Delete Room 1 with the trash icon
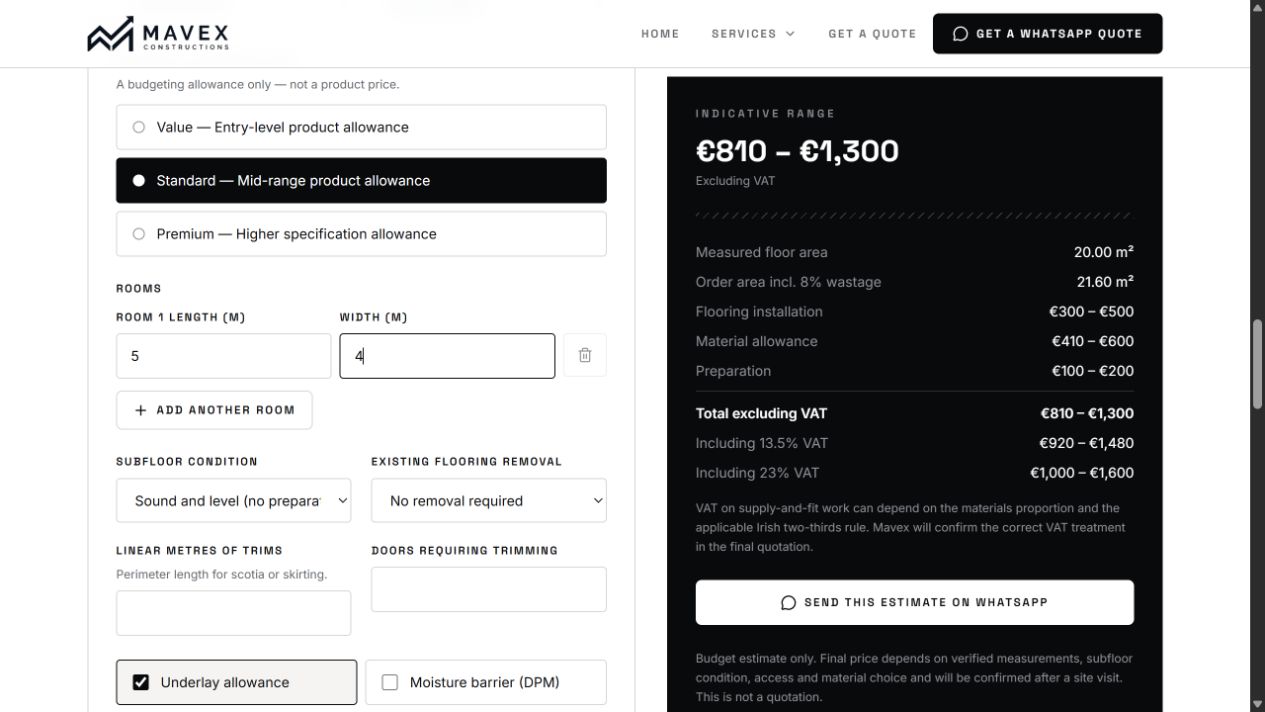Screen dimensions: 1265x712 585,355
